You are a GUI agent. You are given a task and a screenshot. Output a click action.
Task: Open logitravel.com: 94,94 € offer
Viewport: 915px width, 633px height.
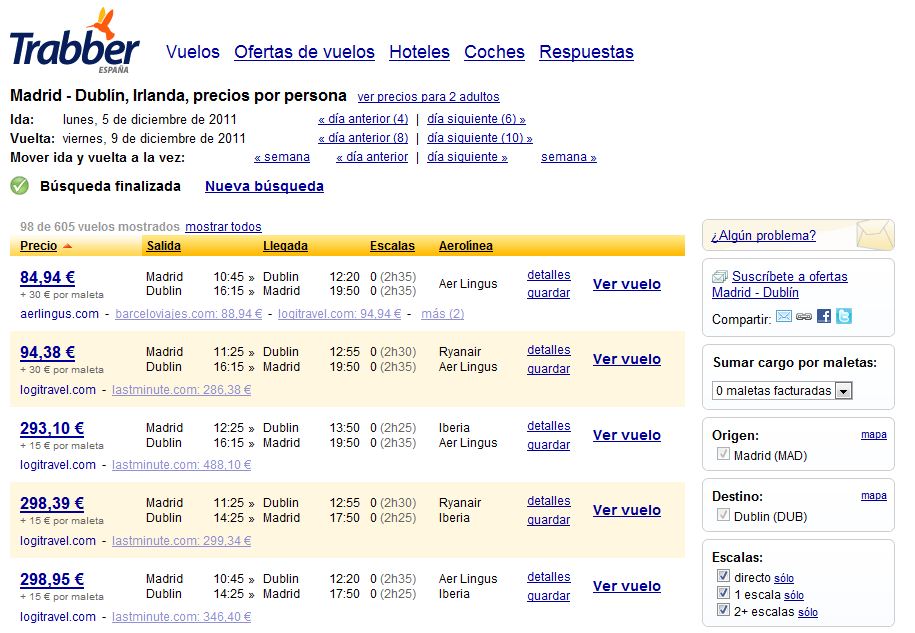click(340, 314)
